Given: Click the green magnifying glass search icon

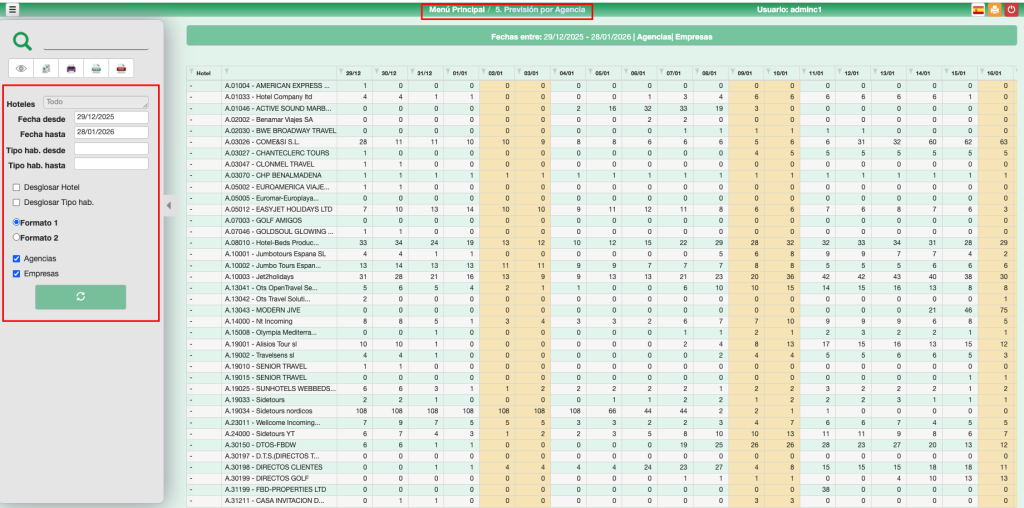Looking at the screenshot, I should point(22,41).
